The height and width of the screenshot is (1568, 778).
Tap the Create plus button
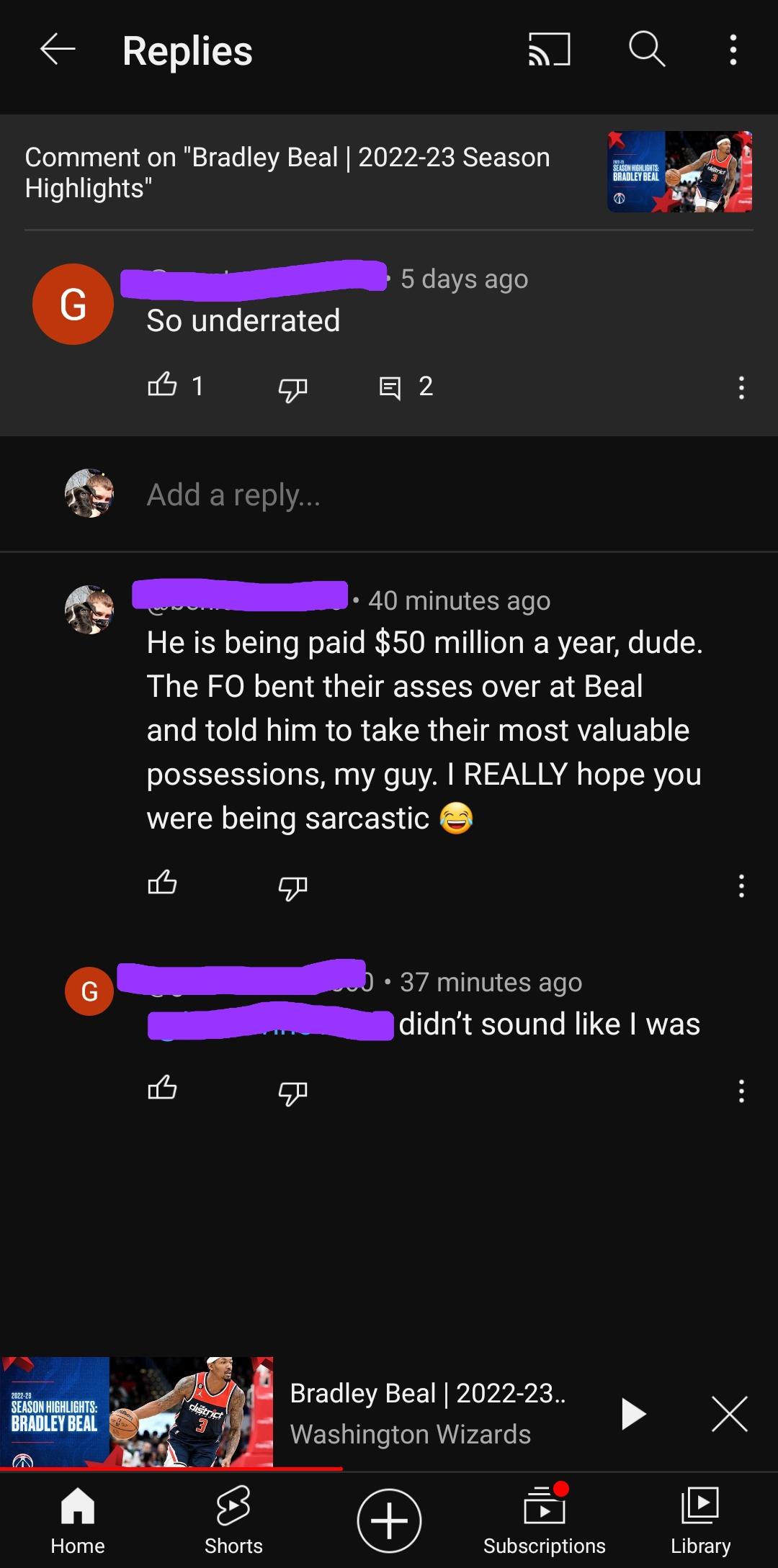(x=389, y=1520)
